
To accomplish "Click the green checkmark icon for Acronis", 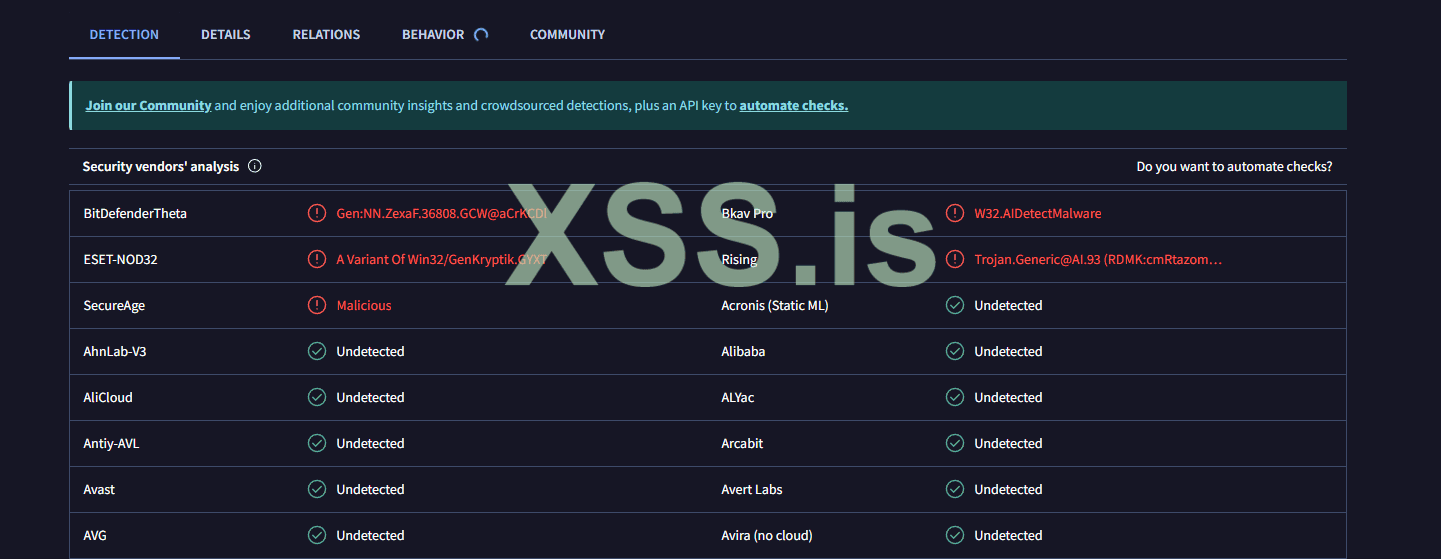I will 955,305.
